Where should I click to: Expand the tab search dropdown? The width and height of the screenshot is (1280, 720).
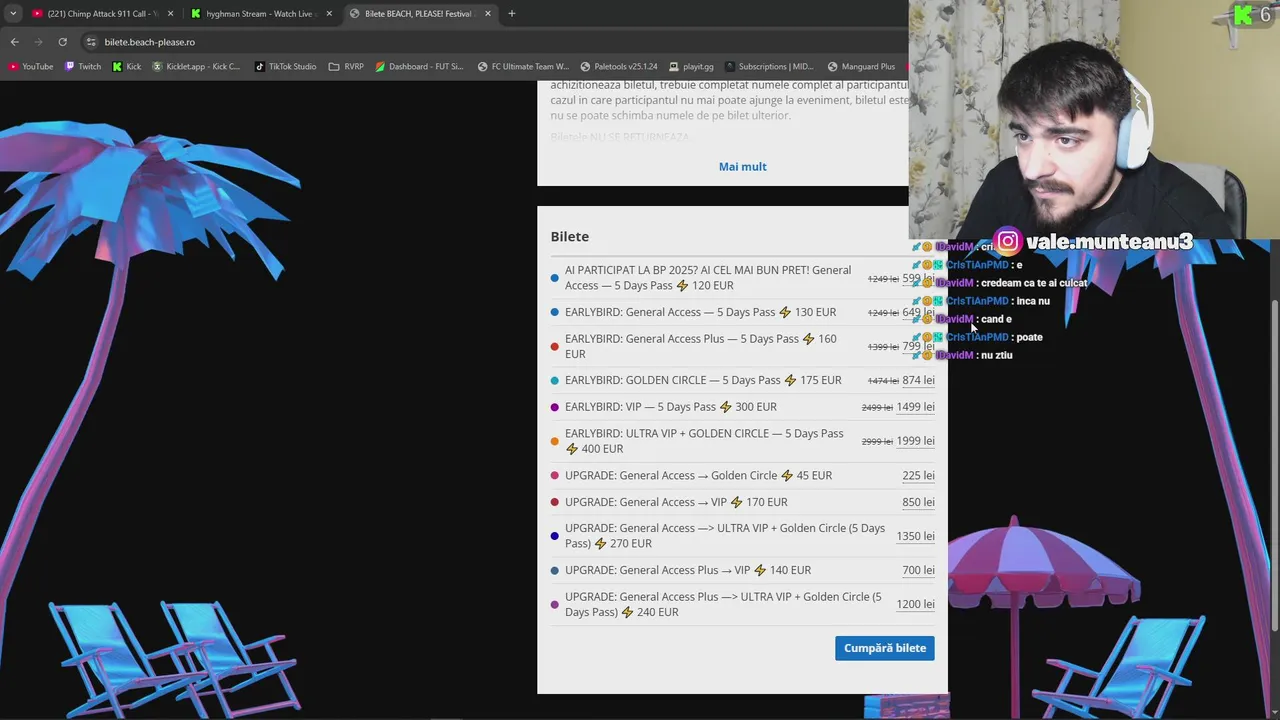[13, 14]
